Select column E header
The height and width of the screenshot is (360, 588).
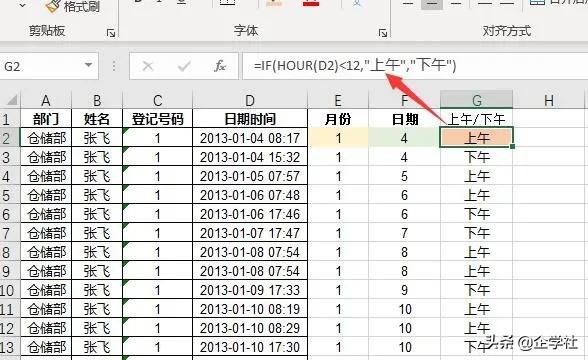[338, 100]
